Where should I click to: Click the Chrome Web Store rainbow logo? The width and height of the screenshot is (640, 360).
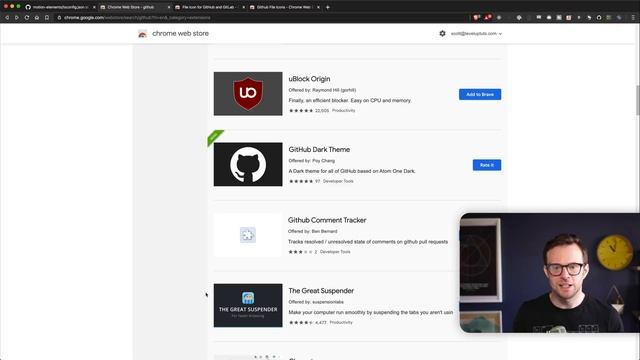tap(142, 34)
